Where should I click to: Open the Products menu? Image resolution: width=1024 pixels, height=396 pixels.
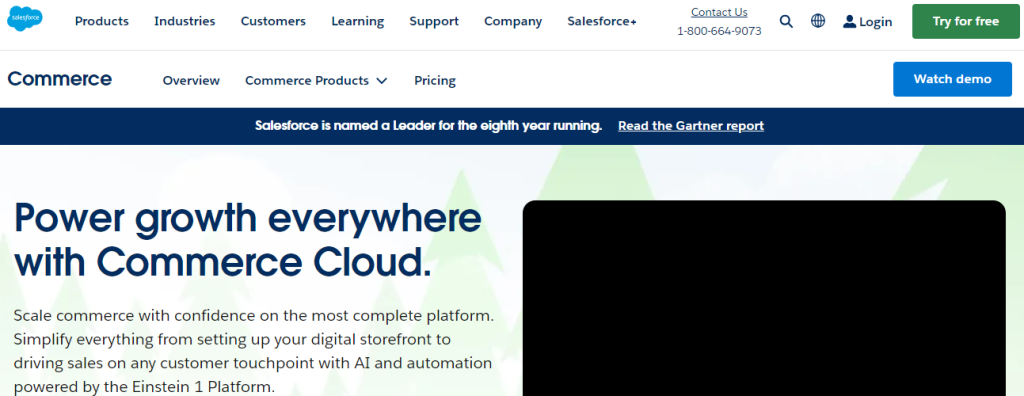click(102, 21)
